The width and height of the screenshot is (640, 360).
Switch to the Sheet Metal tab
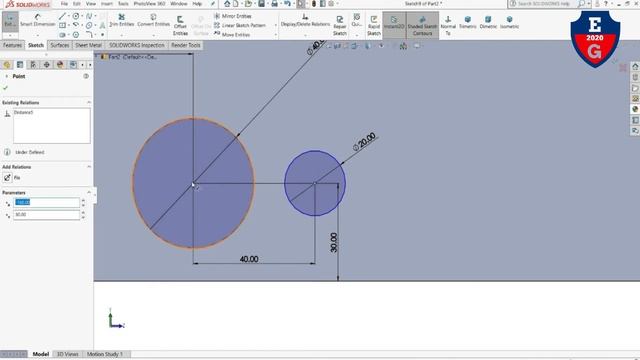pyautogui.click(x=88, y=45)
